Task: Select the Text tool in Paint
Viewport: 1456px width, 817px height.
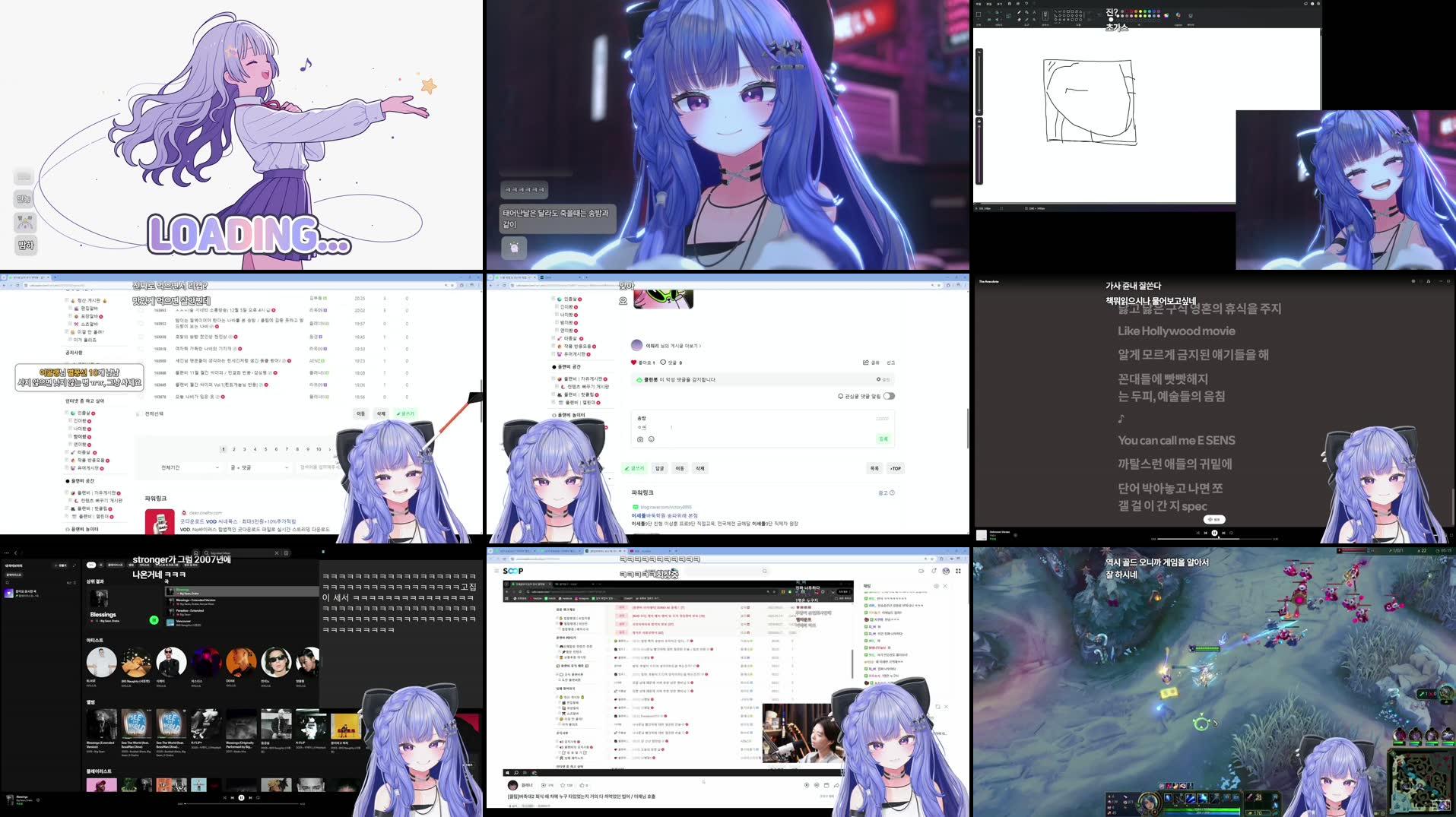Action: [1034, 12]
